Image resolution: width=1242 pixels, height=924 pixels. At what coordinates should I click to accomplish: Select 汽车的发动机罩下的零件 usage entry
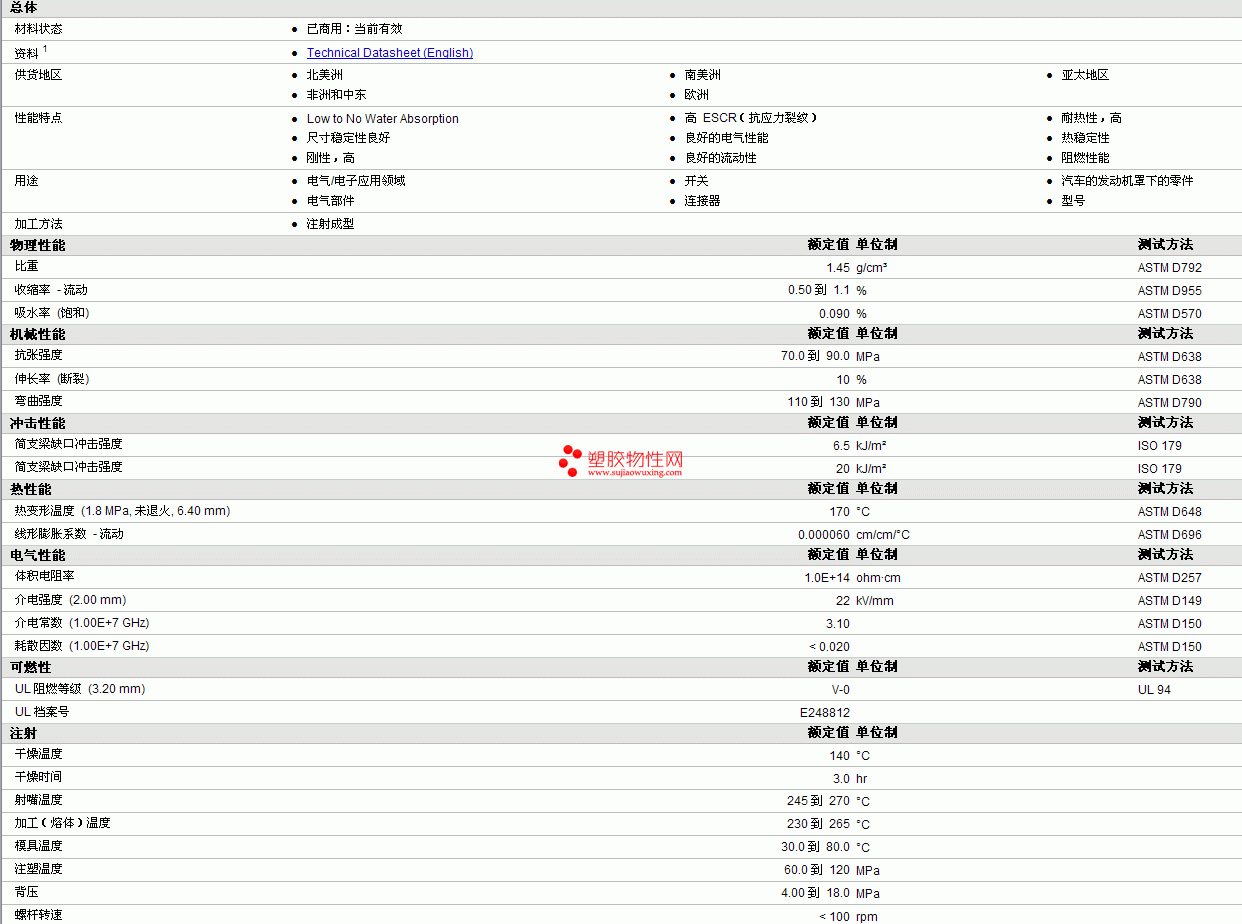[x=1127, y=181]
